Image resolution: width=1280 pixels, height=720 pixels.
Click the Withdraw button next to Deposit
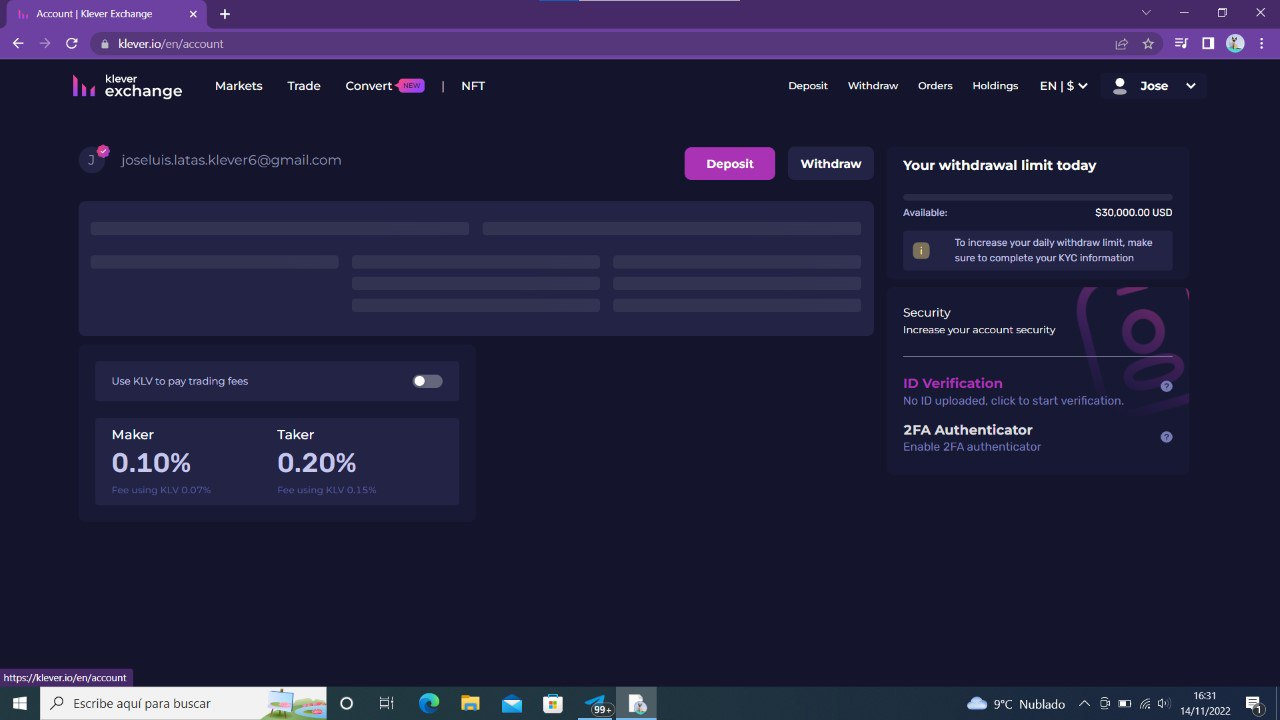coord(831,164)
